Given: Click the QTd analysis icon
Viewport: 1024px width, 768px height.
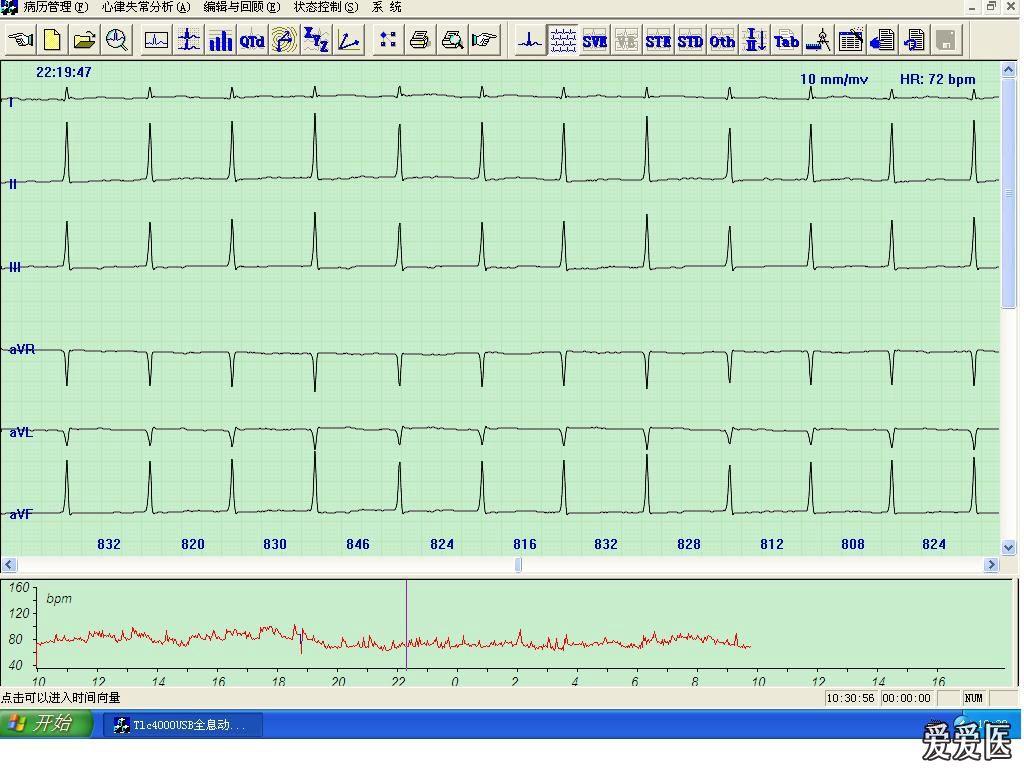Looking at the screenshot, I should point(252,40).
